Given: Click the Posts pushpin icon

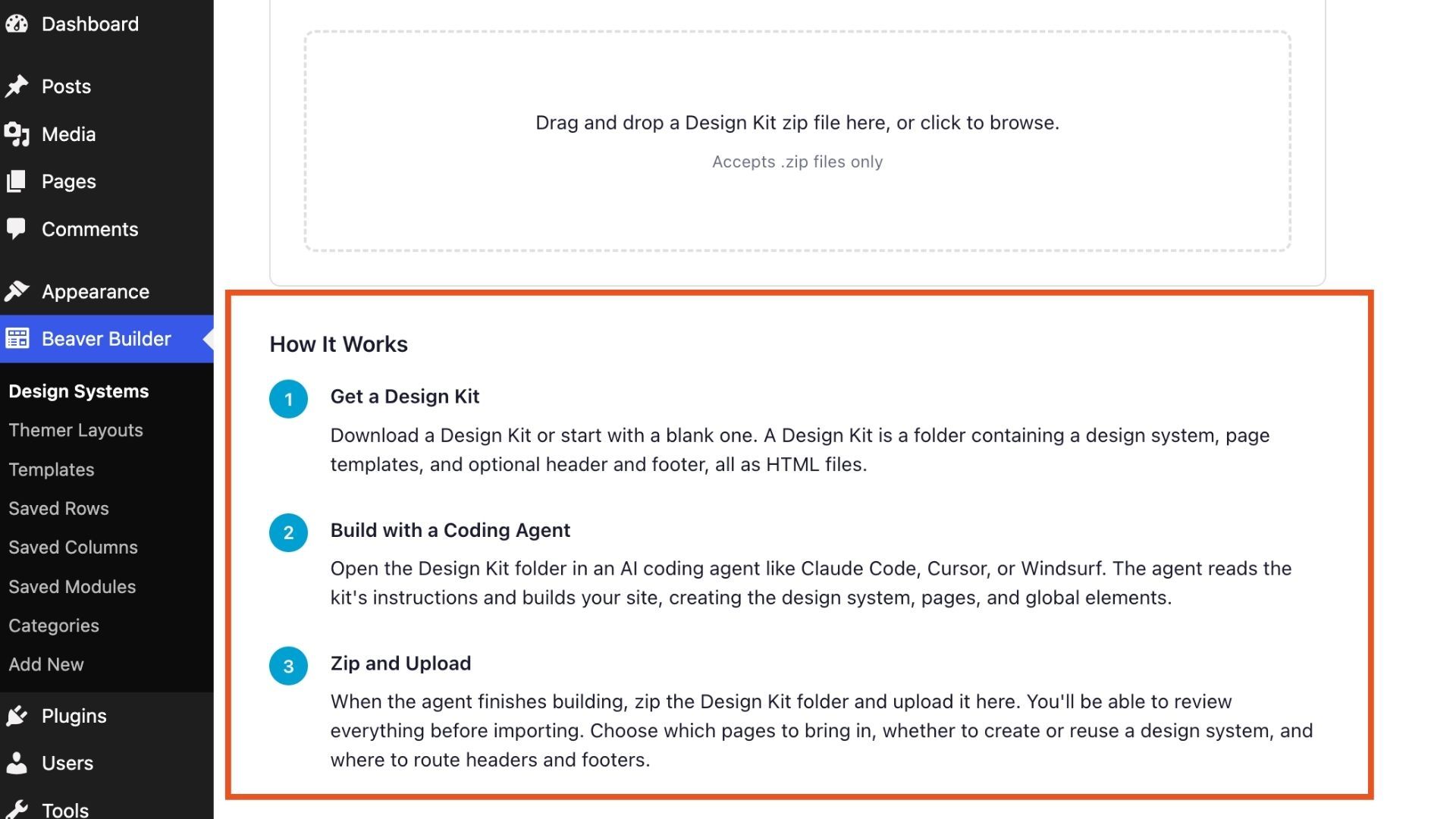Looking at the screenshot, I should (16, 86).
